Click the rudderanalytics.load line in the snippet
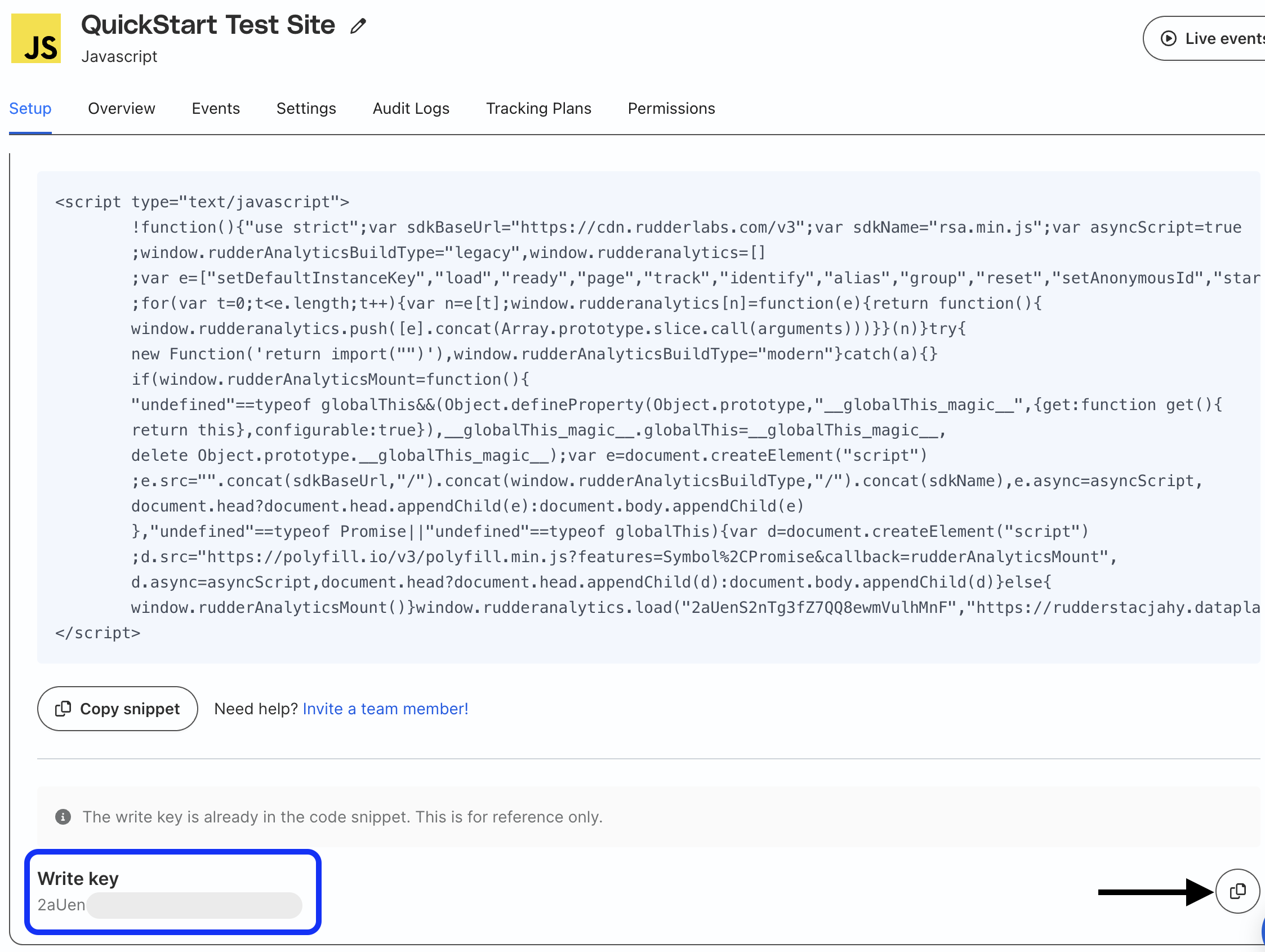 pos(696,607)
